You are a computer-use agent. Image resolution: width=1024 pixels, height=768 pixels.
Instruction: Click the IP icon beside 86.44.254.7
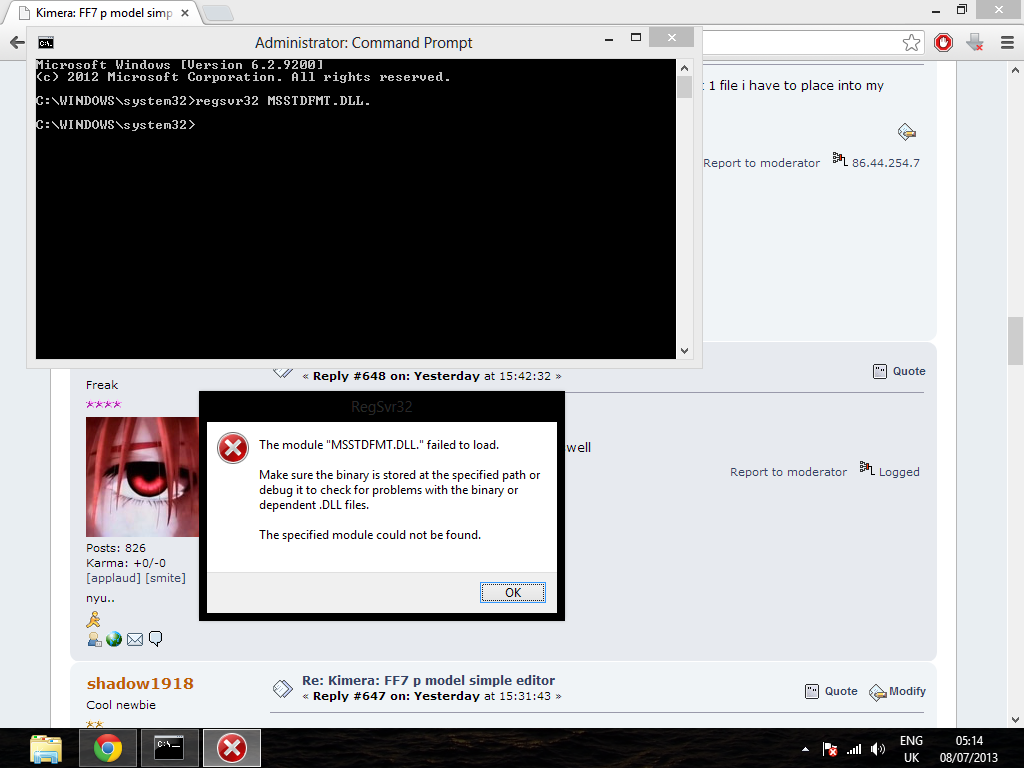[x=840, y=159]
